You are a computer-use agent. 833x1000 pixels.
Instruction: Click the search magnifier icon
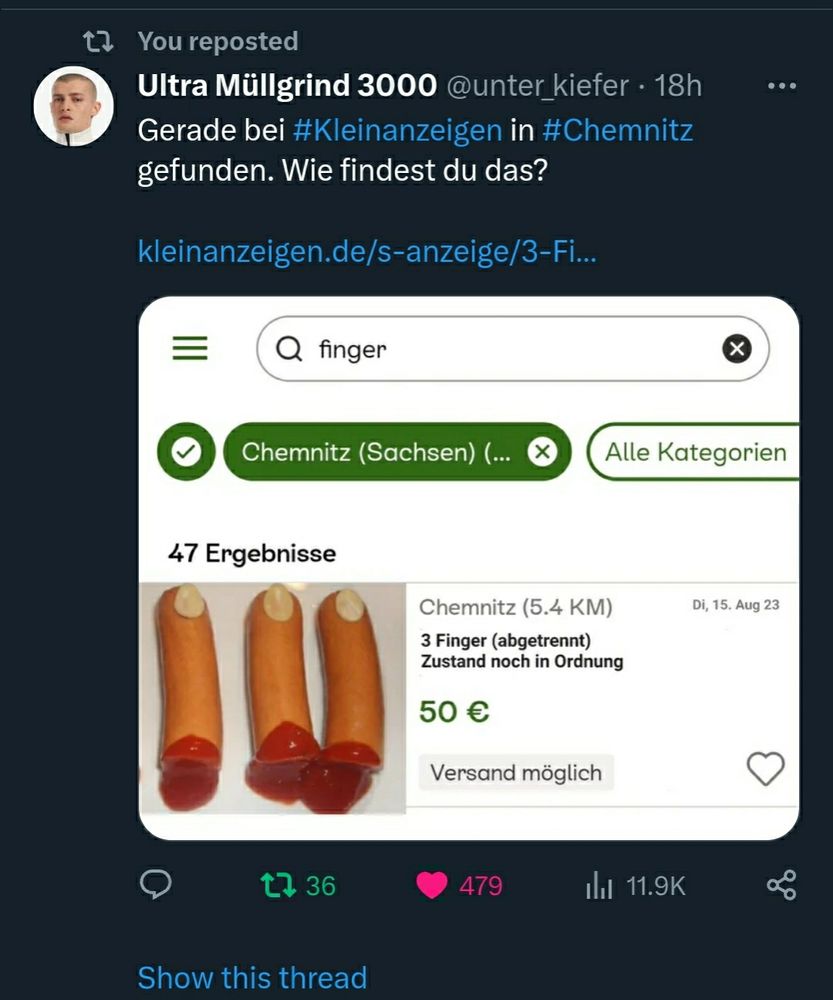coord(289,349)
